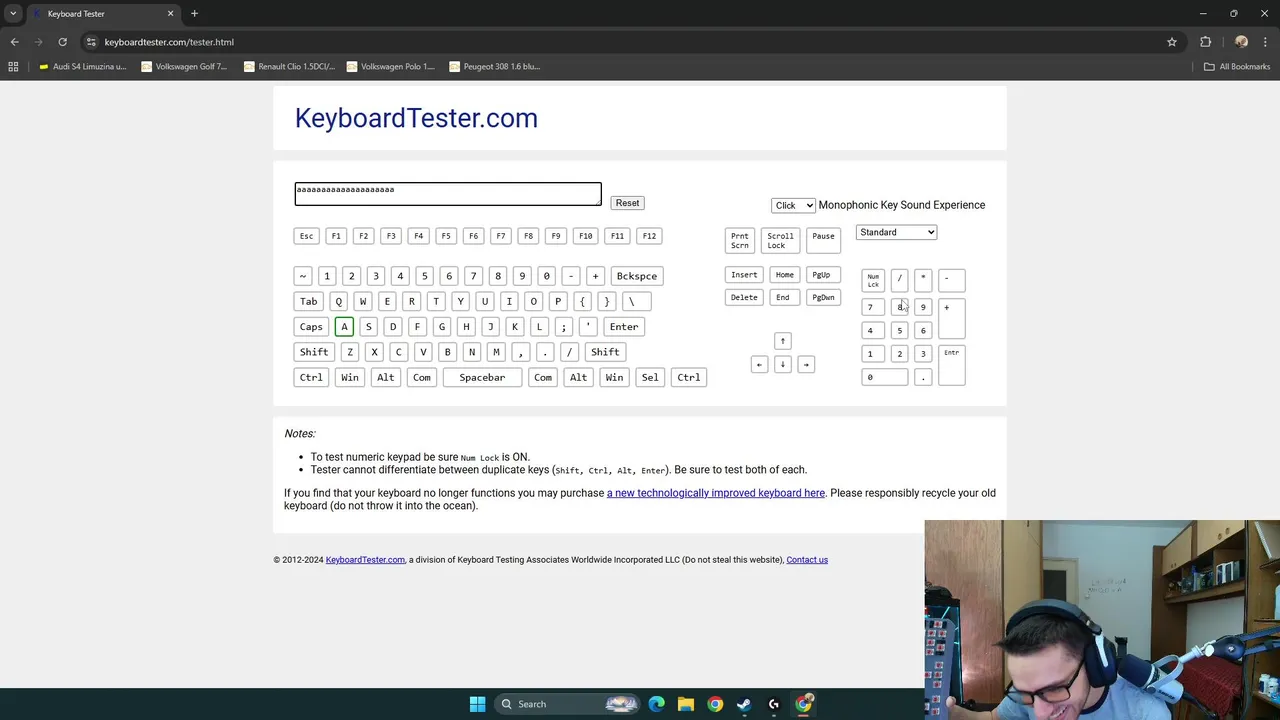This screenshot has height=720, width=1280.
Task: Open the Volkswagen Golf 7 bookmark
Action: 185,66
